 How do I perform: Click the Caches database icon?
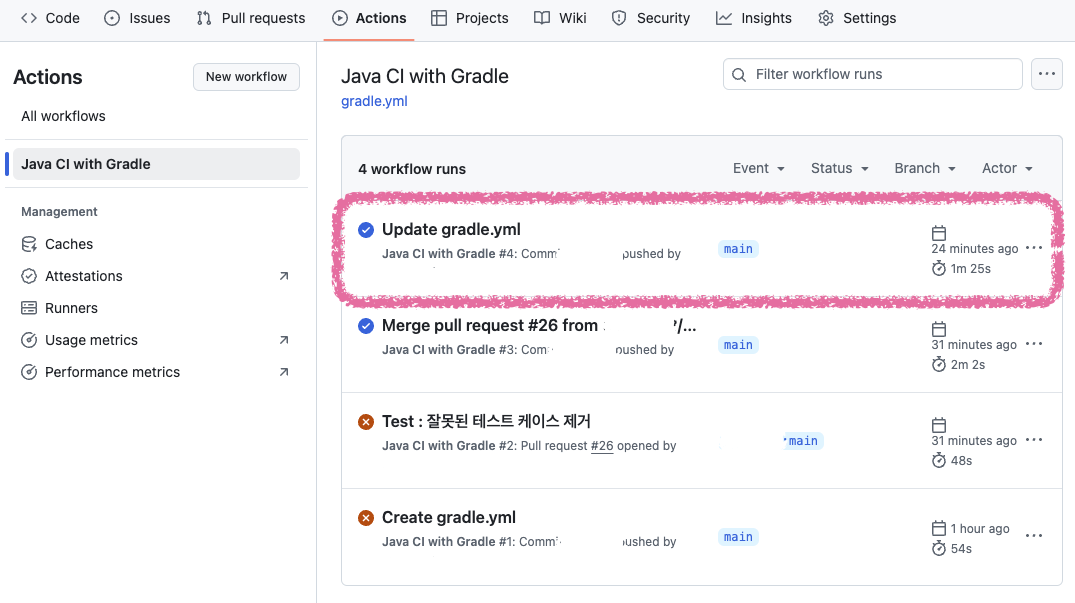[x=29, y=244]
